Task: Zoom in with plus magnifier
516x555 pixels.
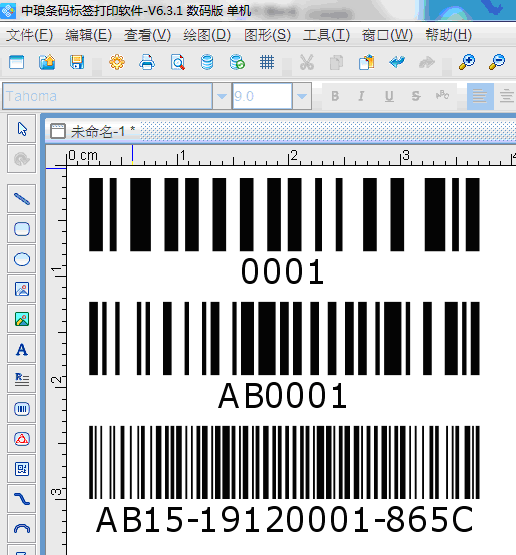Action: [x=467, y=63]
